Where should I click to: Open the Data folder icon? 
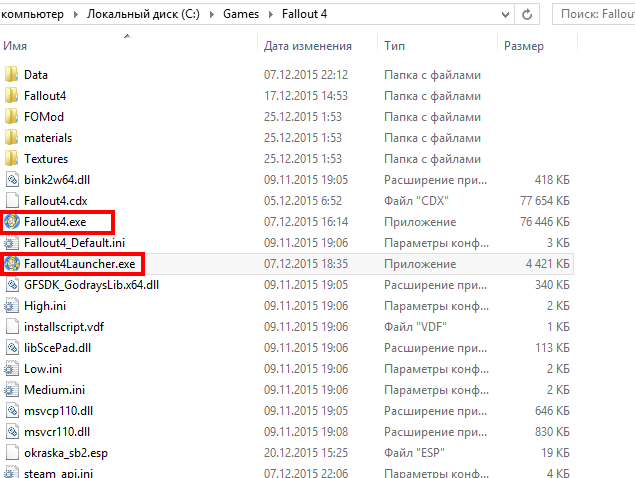[12, 75]
